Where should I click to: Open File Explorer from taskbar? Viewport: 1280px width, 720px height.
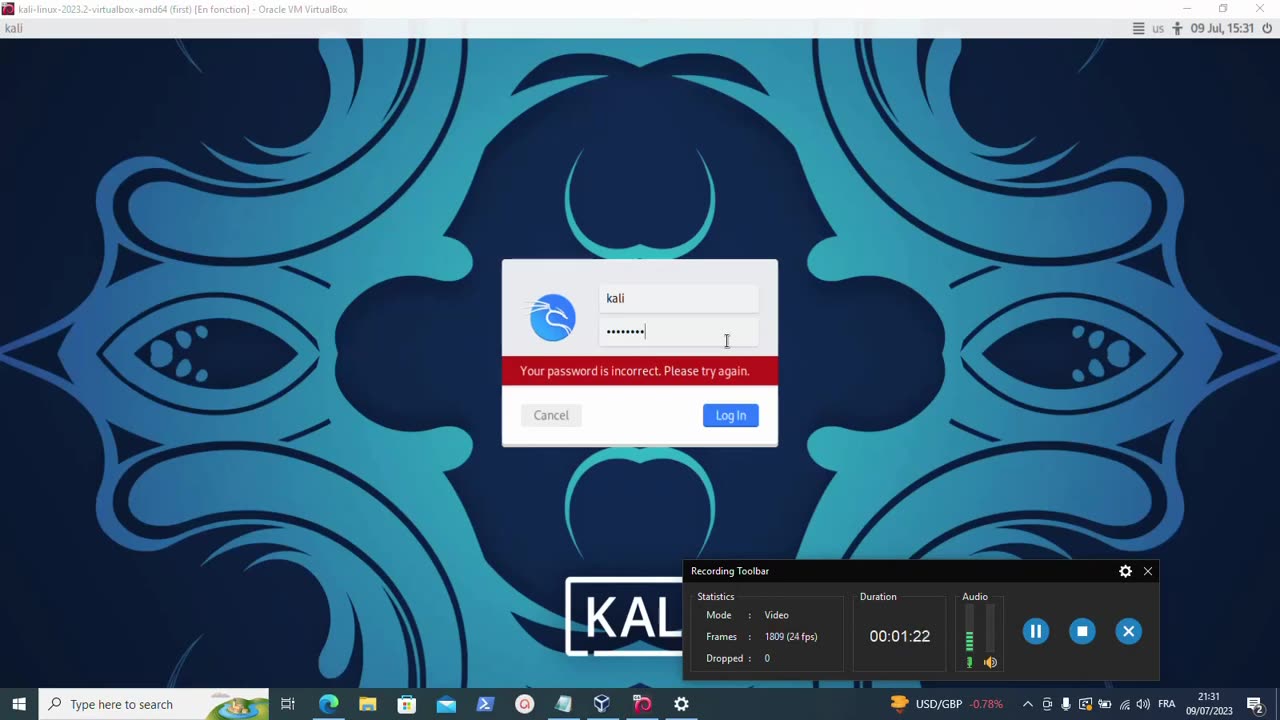point(367,704)
